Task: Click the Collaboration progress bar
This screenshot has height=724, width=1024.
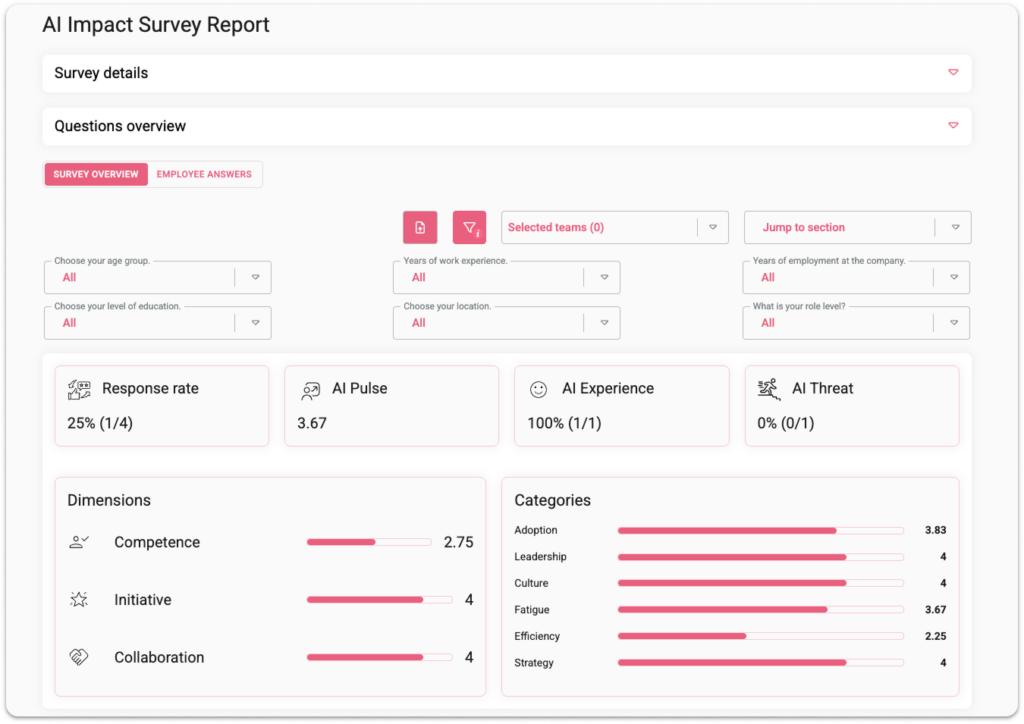Action: coord(379,657)
